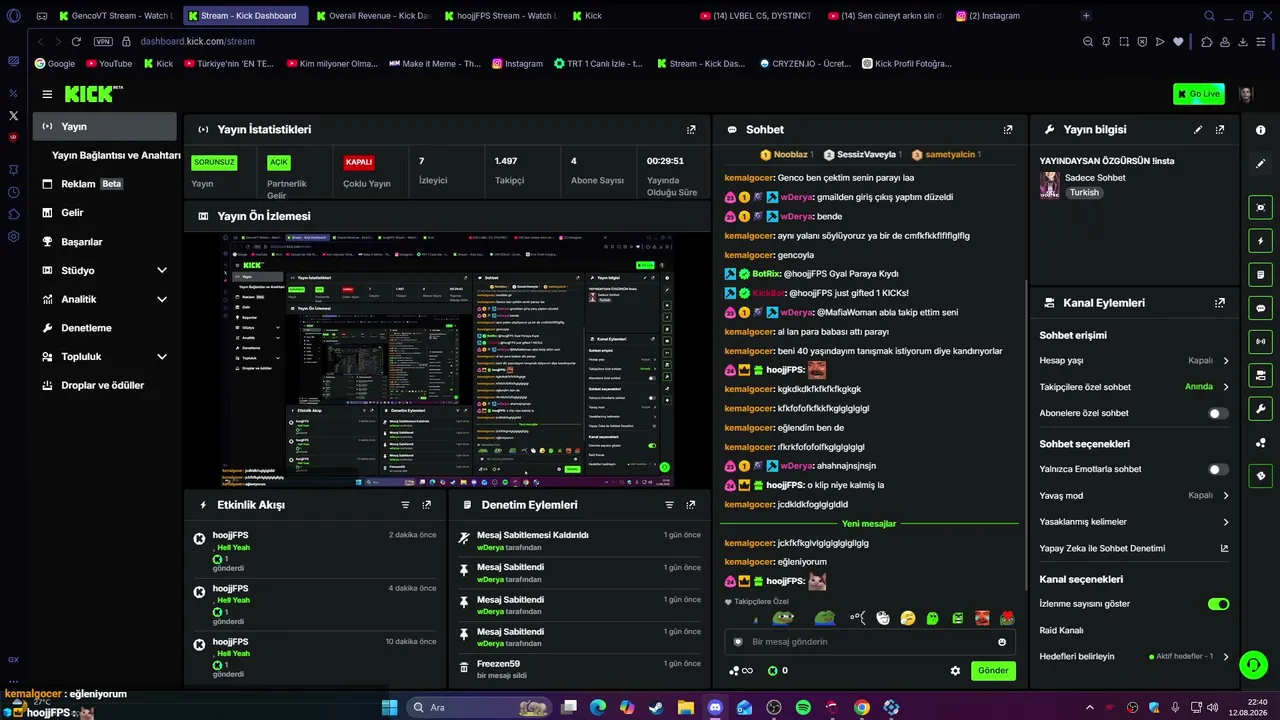This screenshot has width=1280, height=720.
Task: Open filter options in Etkinlik Akışı
Action: point(405,505)
